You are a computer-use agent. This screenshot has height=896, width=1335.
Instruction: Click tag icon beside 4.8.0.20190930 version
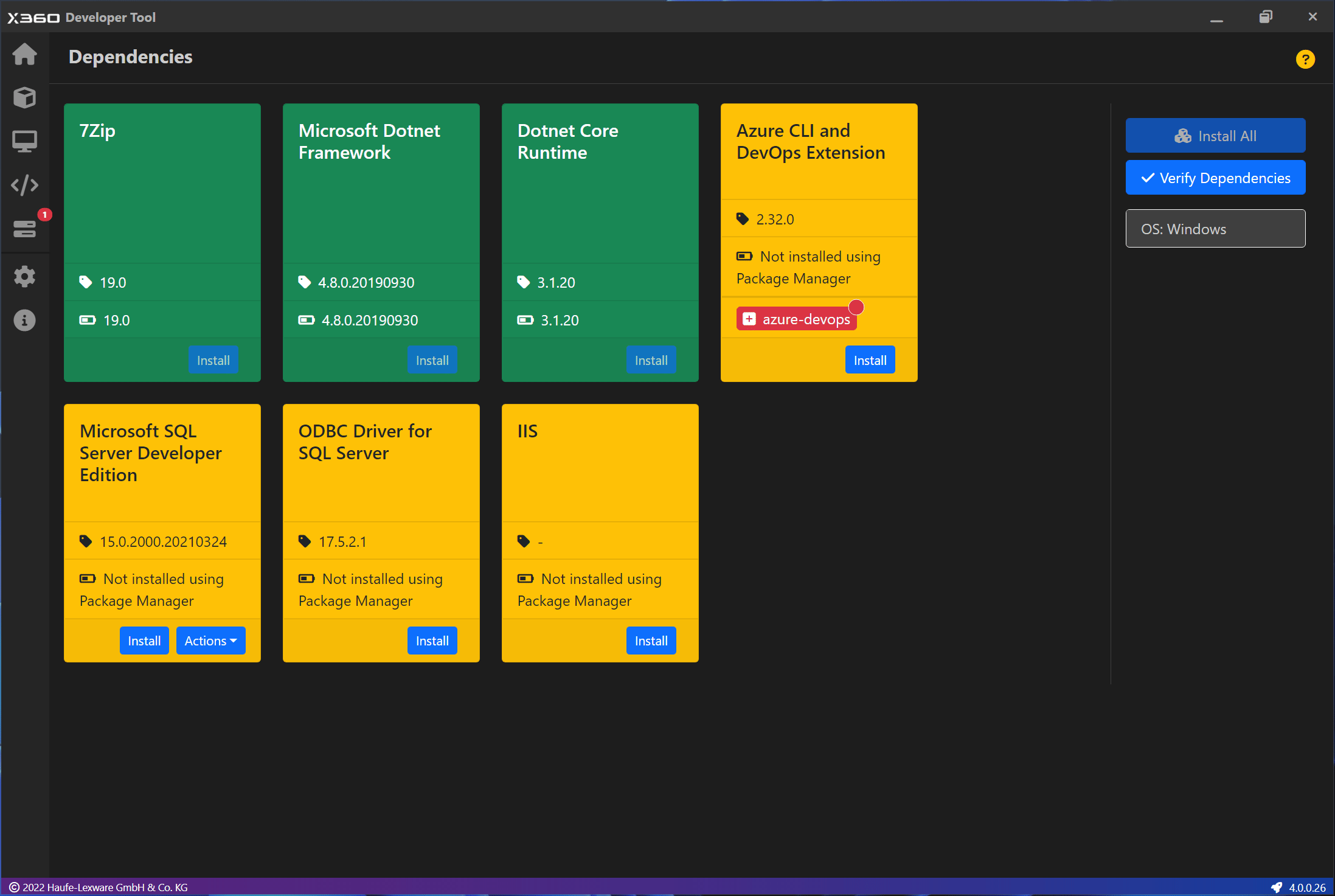pos(305,282)
